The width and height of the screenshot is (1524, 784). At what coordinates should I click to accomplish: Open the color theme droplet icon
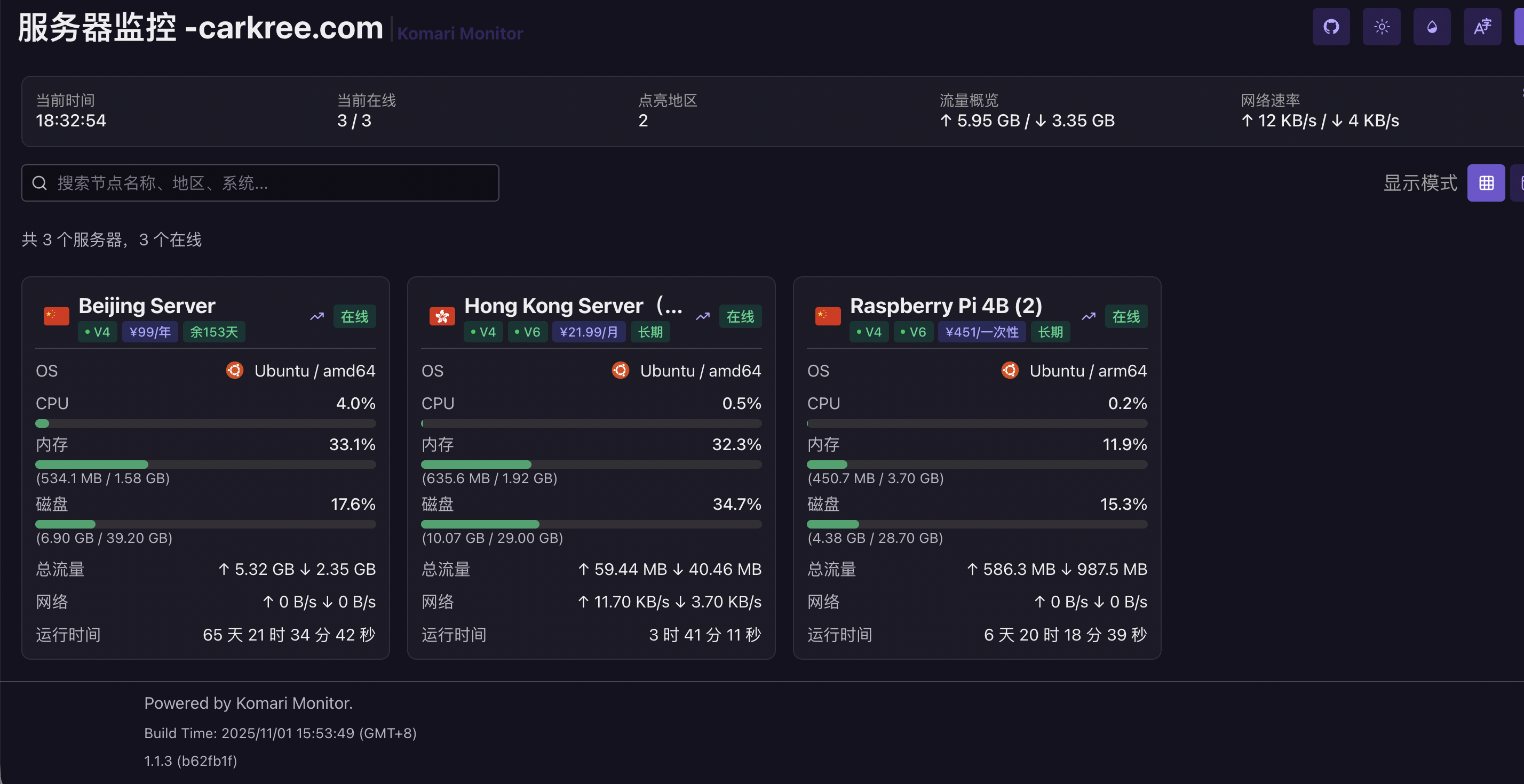pyautogui.click(x=1431, y=27)
